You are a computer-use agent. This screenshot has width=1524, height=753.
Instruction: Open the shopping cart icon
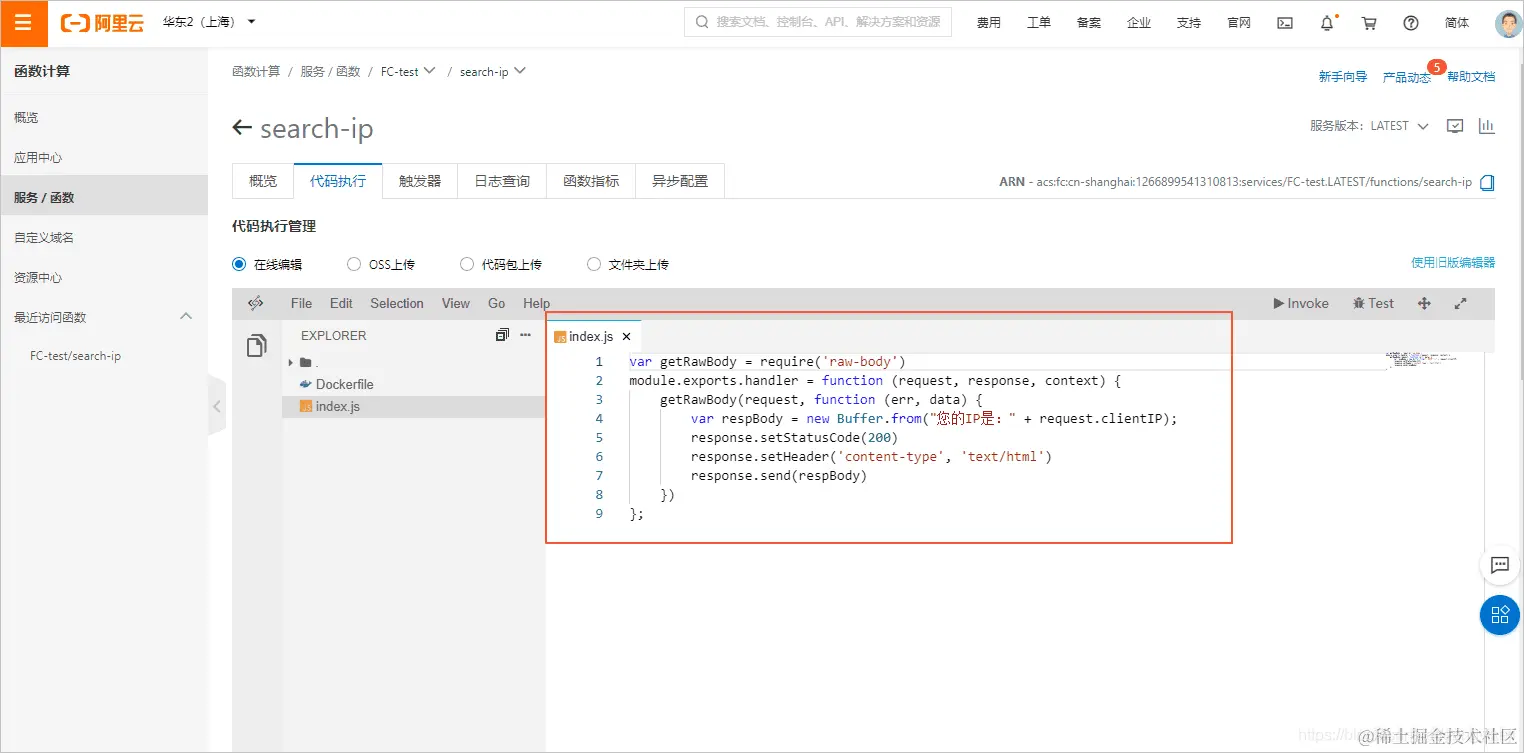click(x=1369, y=22)
